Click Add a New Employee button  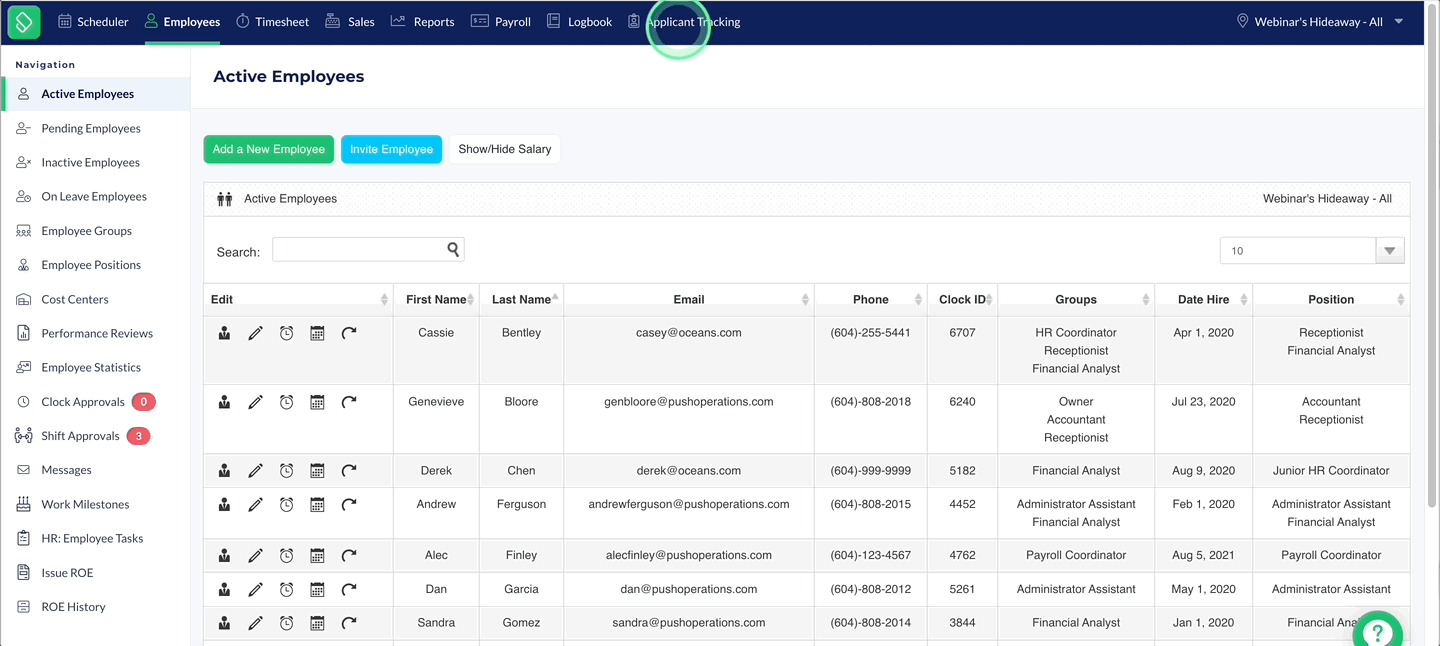tap(269, 149)
